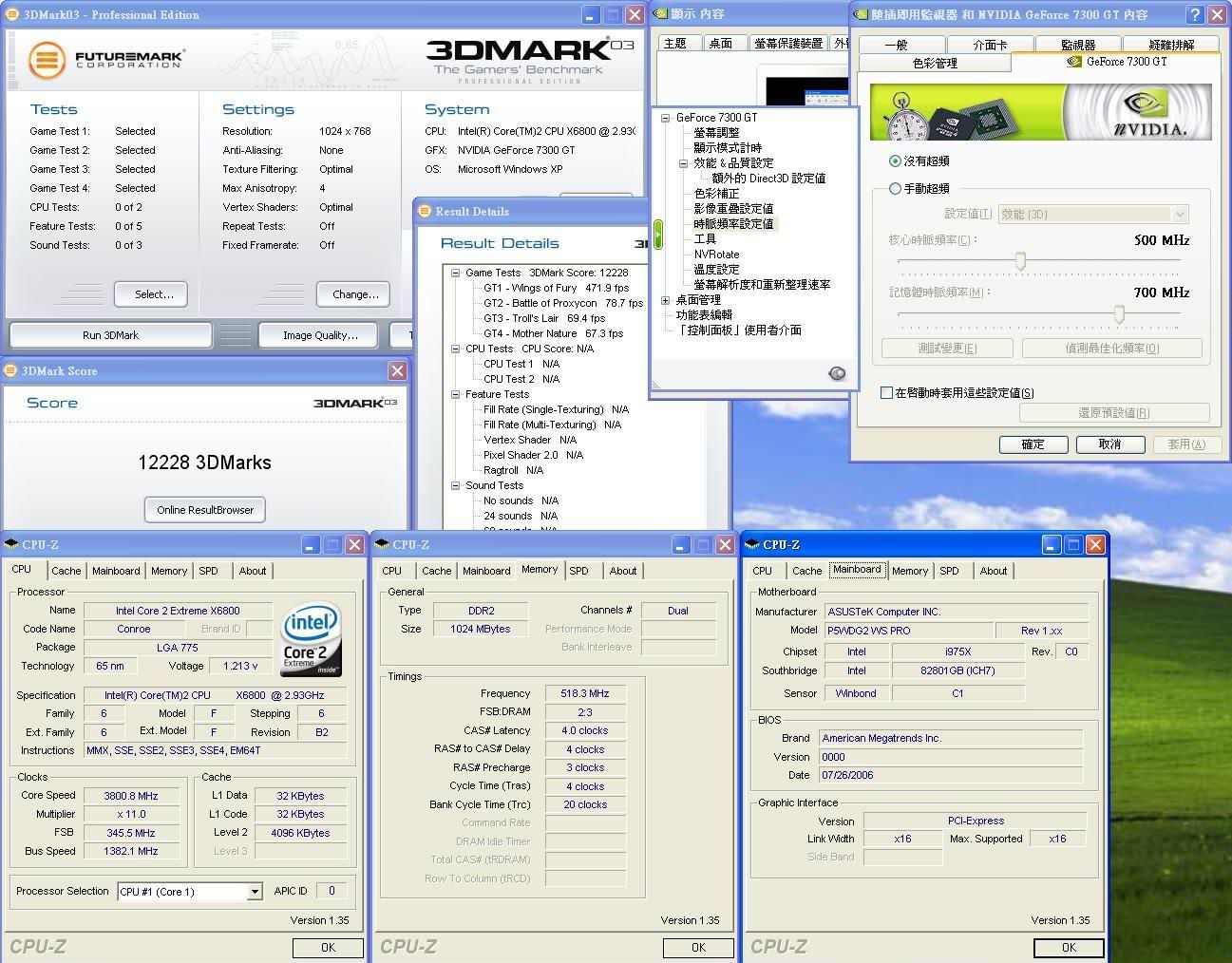Click the CAS# Latency 4.0 clocks field
This screenshot has height=963, width=1232.
pyautogui.click(x=585, y=731)
